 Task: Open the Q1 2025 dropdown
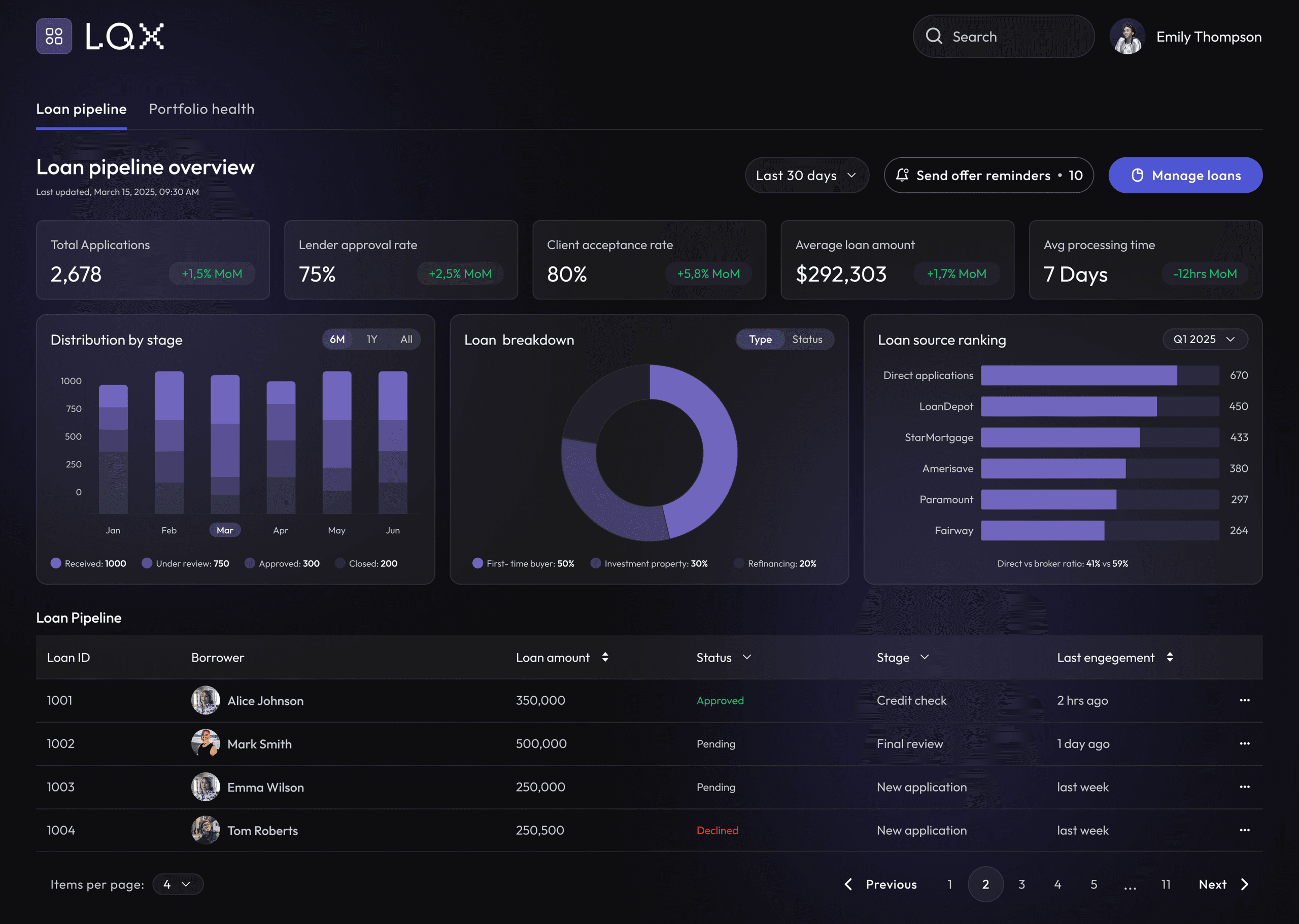coord(1205,339)
